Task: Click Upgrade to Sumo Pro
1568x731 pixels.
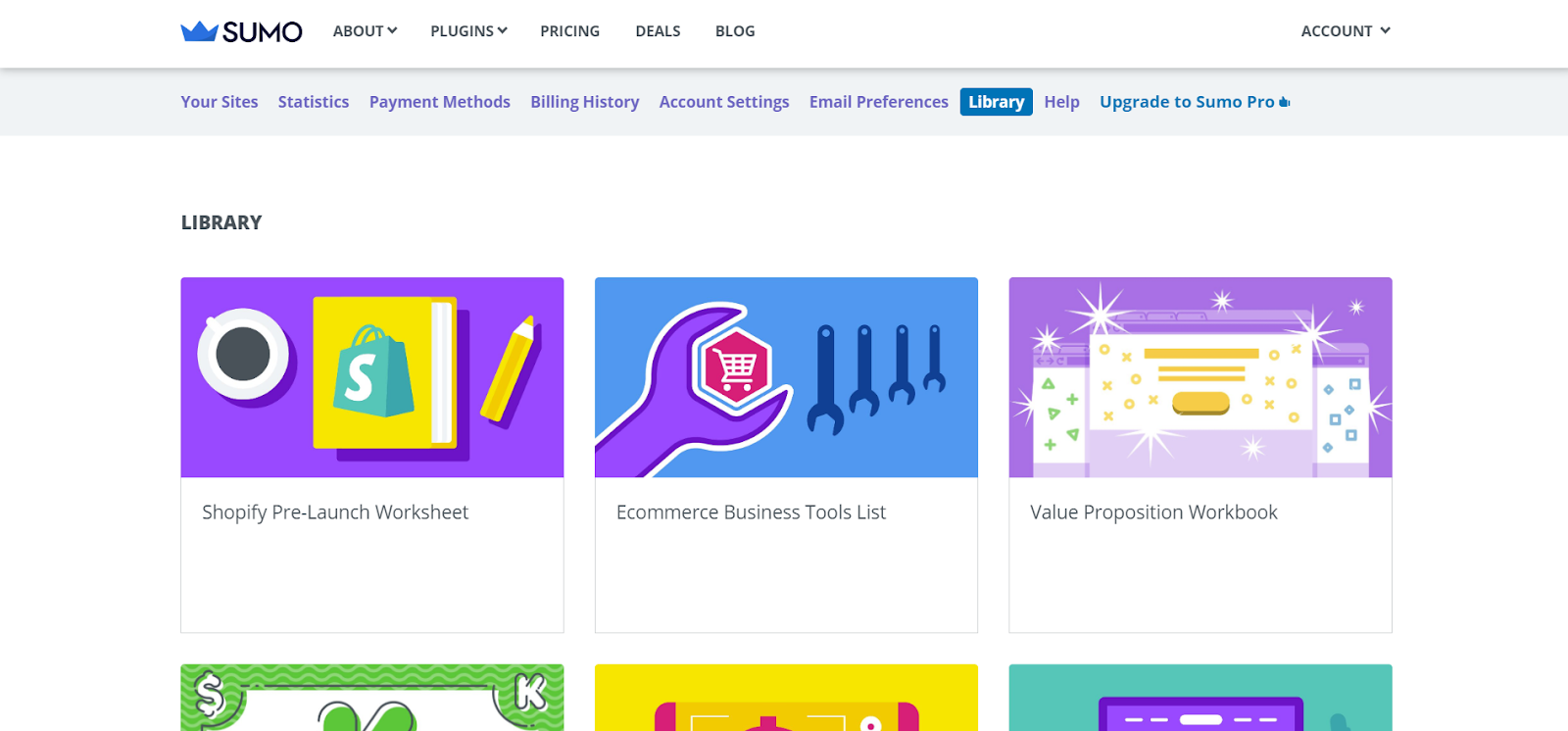Action: [1195, 102]
